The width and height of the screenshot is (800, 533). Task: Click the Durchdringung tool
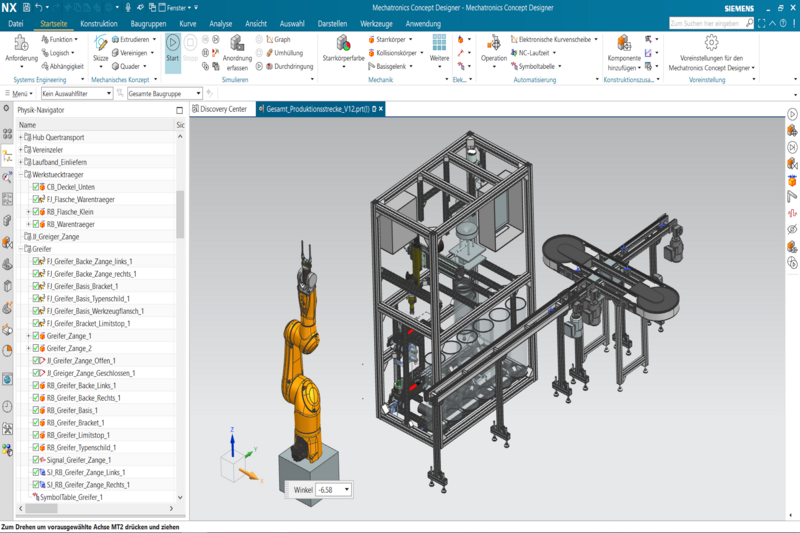coord(289,66)
